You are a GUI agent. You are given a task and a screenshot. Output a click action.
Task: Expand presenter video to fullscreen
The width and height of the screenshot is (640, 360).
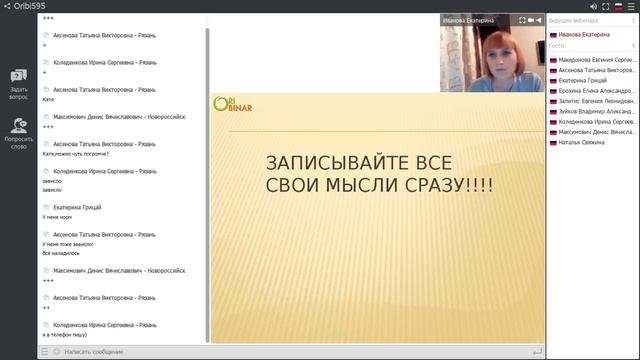click(522, 20)
